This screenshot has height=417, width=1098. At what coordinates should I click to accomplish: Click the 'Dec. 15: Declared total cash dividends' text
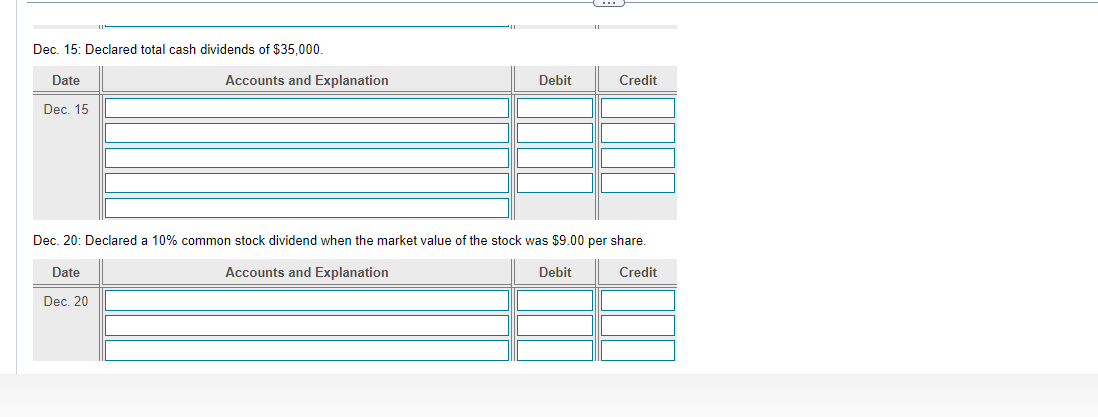point(179,50)
